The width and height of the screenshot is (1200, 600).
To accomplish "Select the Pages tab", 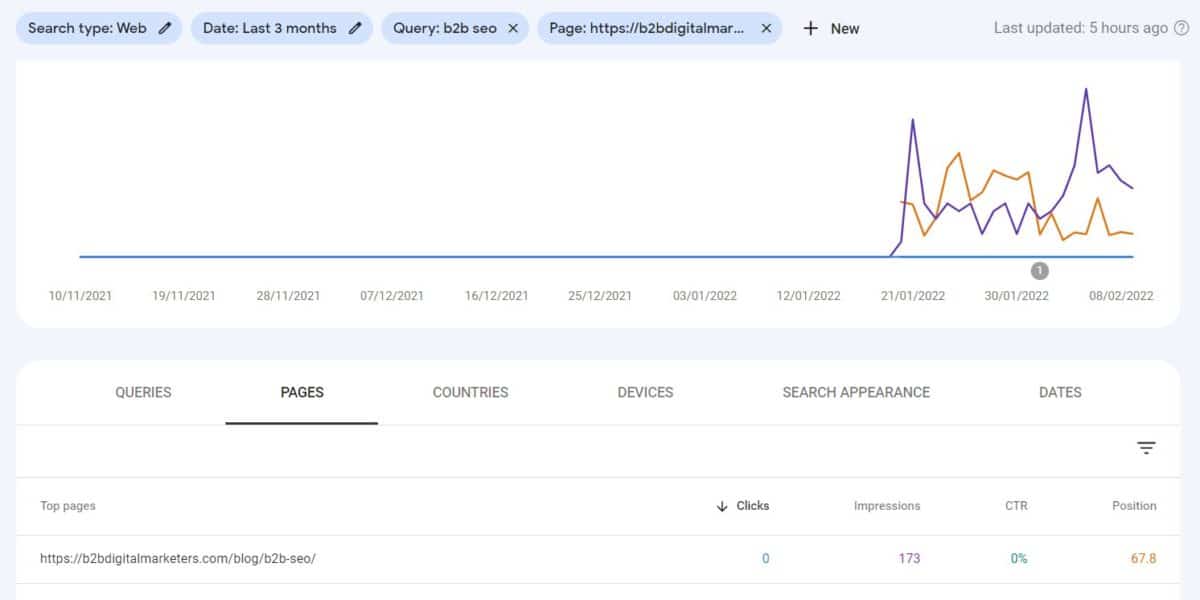I will [302, 392].
